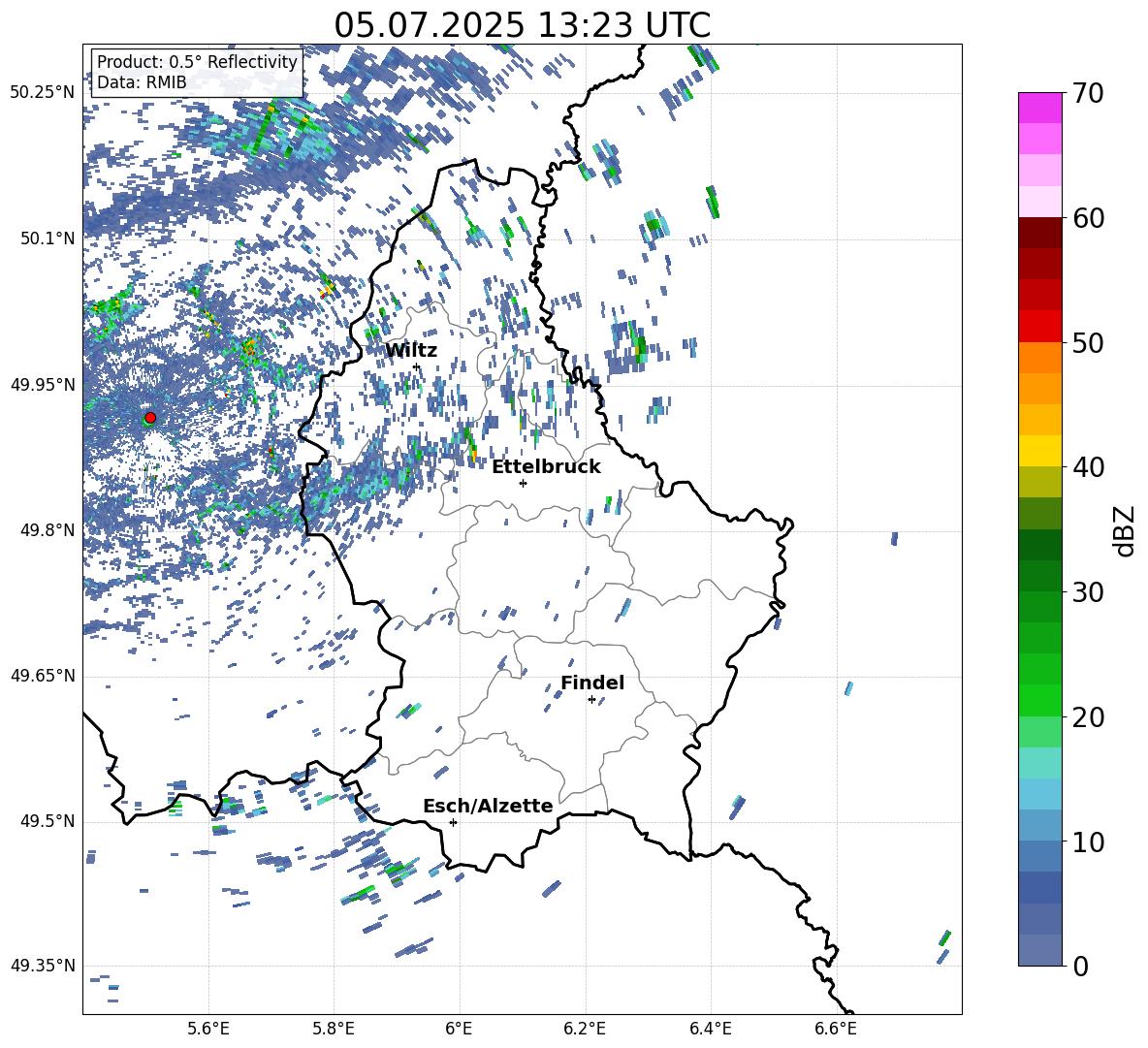Click the pale pink colorbar segment above 60
1148x1048 pixels.
(1040, 202)
